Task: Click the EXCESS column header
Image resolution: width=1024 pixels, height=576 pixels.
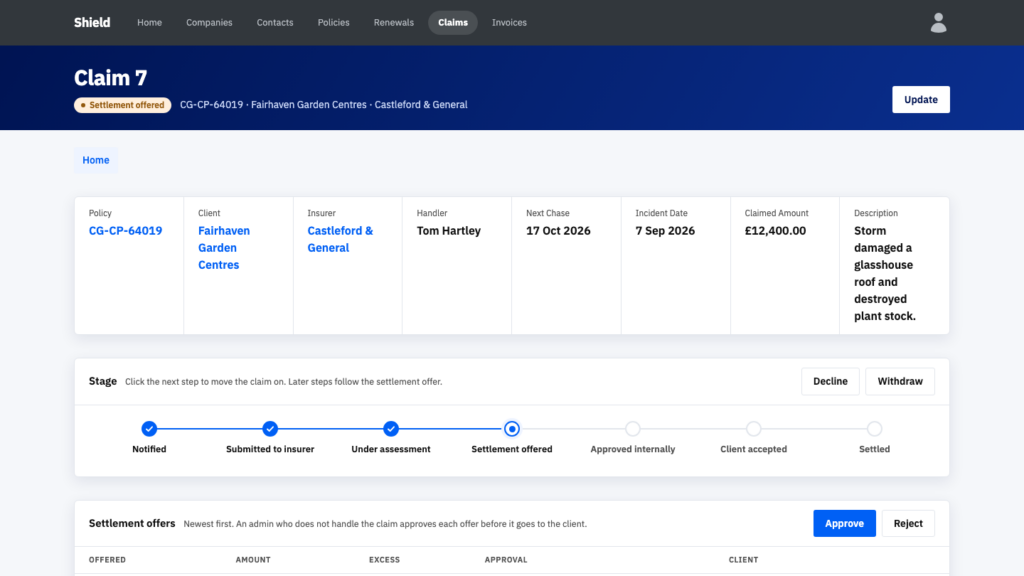Action: coord(384,560)
